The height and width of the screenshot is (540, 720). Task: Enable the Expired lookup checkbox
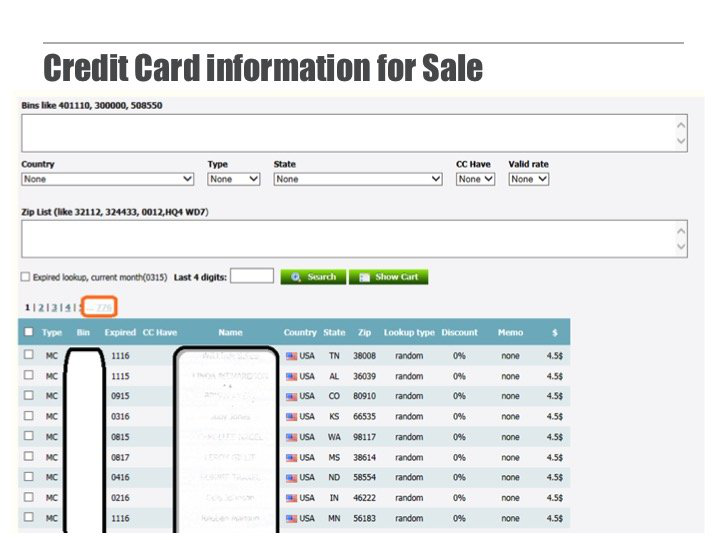[x=25, y=276]
